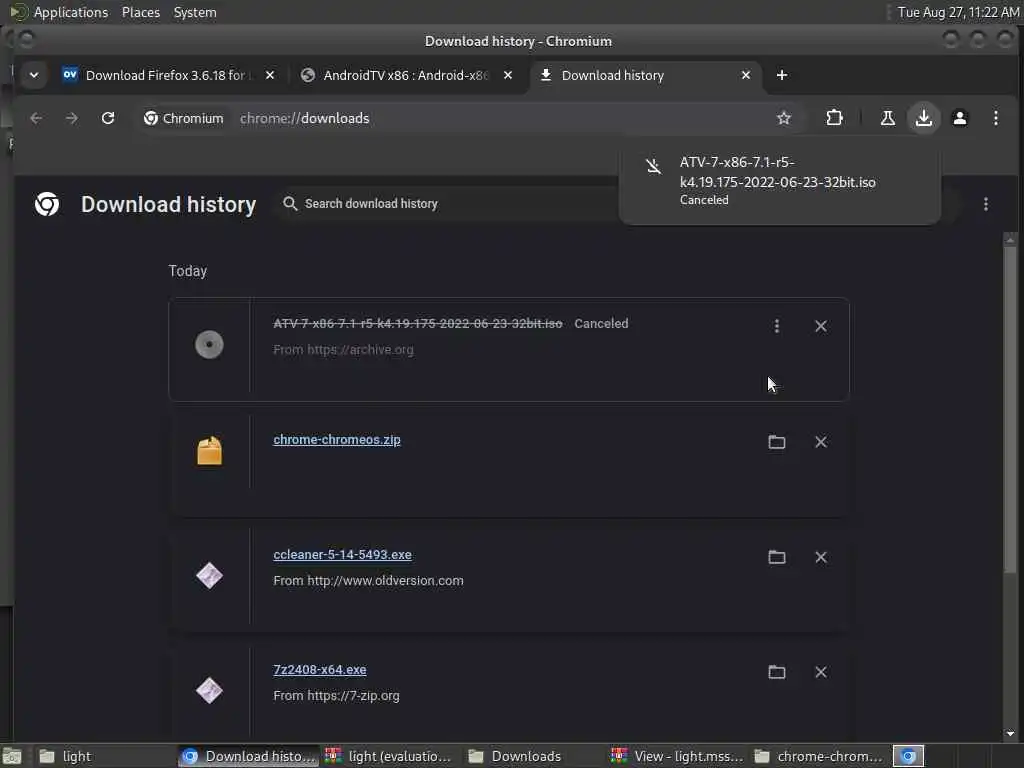This screenshot has height=768, width=1024.
Task: Go forward with the browser forward arrow
Action: coord(72,118)
